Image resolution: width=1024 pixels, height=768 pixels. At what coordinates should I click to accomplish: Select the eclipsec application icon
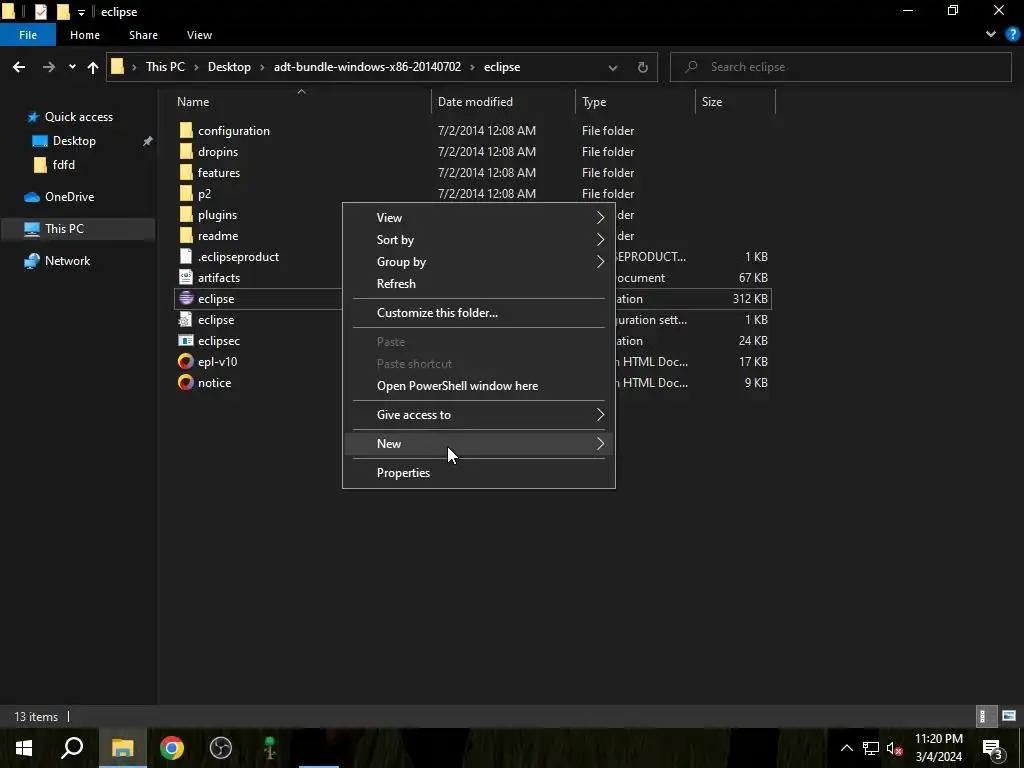tap(186, 340)
